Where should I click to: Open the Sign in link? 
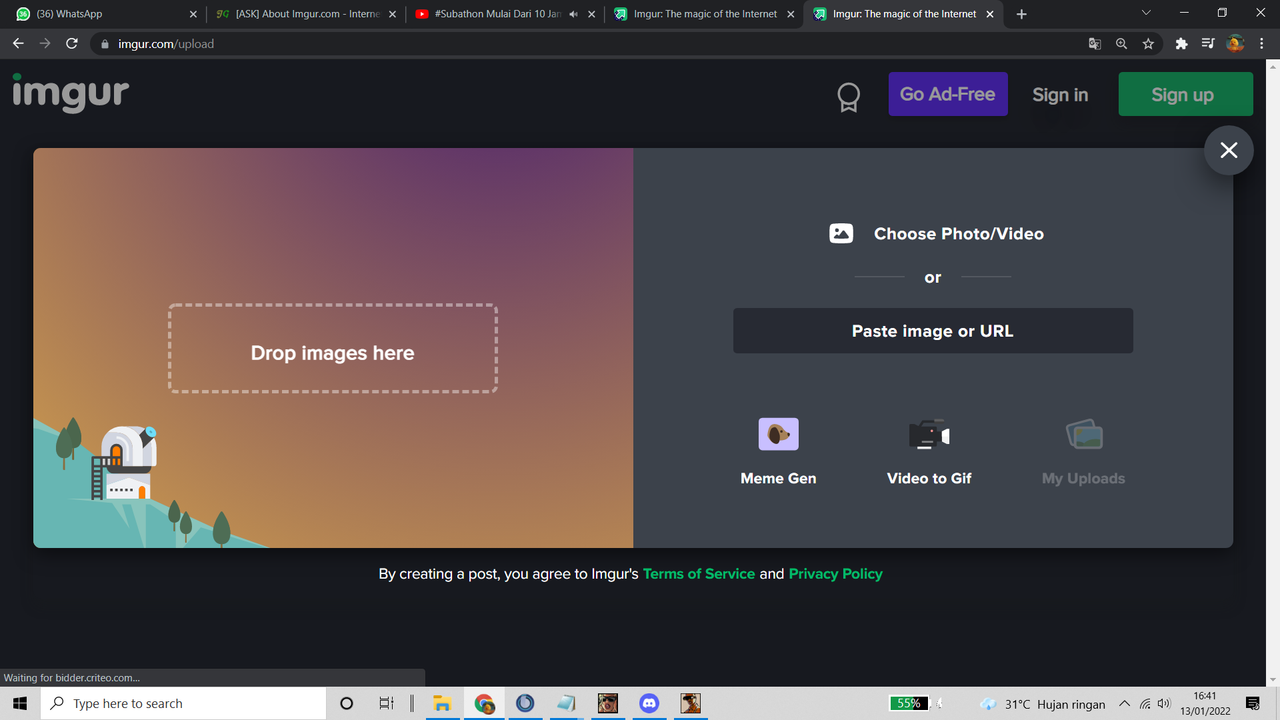click(1060, 94)
